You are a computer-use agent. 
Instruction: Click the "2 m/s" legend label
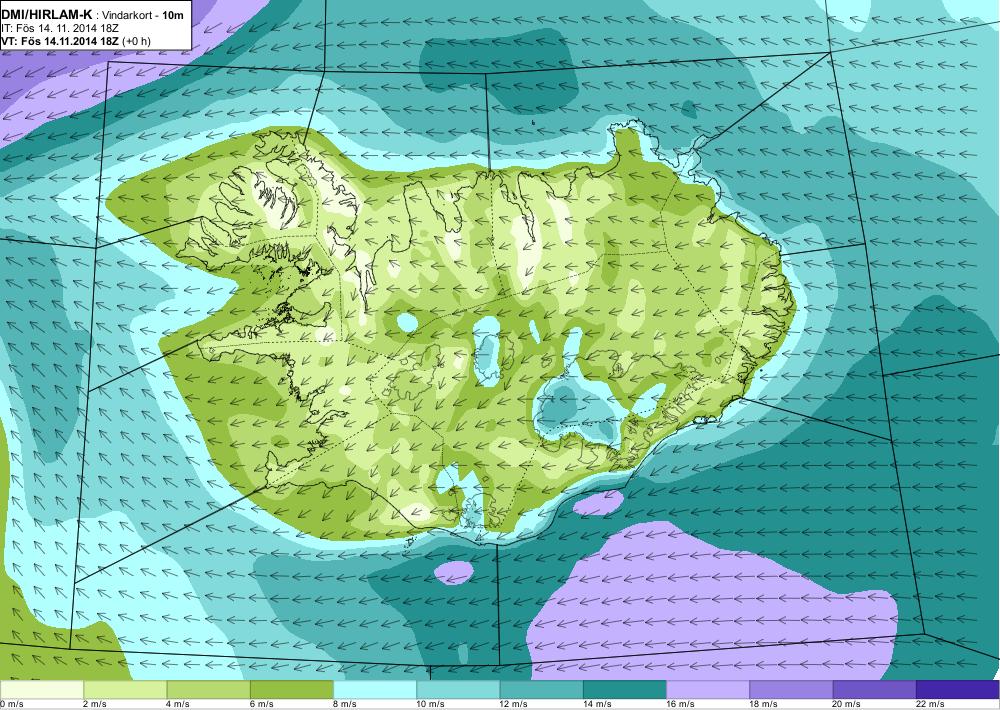[x=96, y=704]
